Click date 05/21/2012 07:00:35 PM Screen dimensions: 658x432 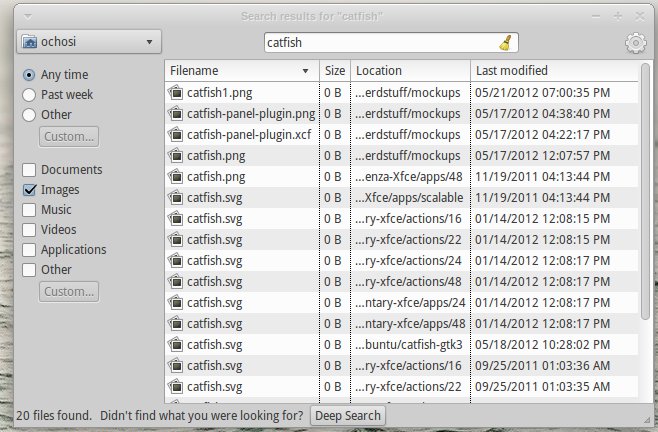(542, 93)
